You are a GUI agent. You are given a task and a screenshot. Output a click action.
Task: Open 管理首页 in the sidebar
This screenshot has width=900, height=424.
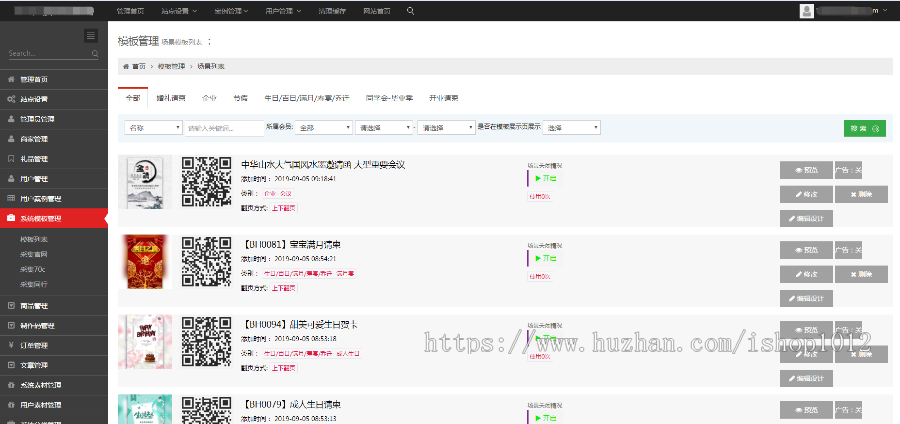point(54,79)
